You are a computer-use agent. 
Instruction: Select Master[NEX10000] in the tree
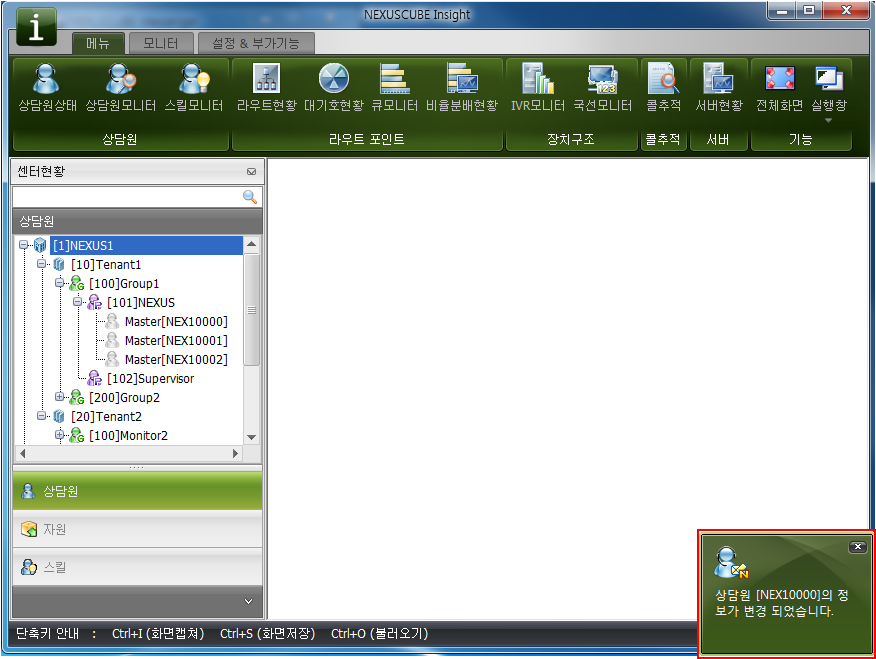click(176, 321)
